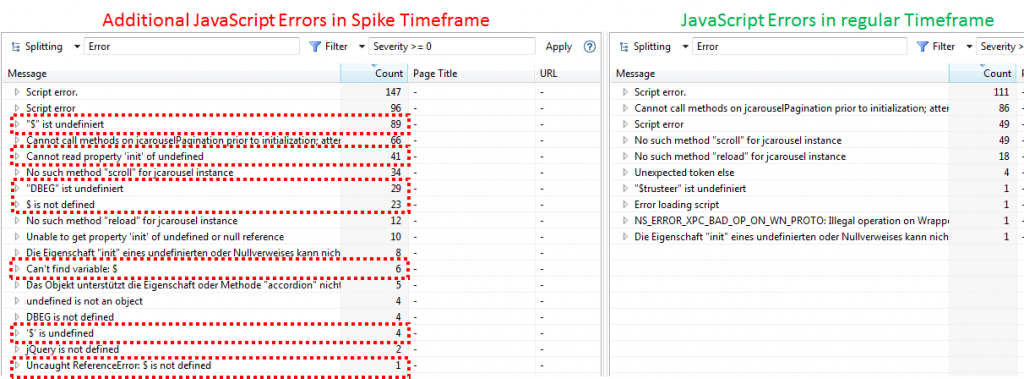Select 'No such method "reload"' row with count 12
This screenshot has width=1024, height=379.
click(x=300, y=220)
